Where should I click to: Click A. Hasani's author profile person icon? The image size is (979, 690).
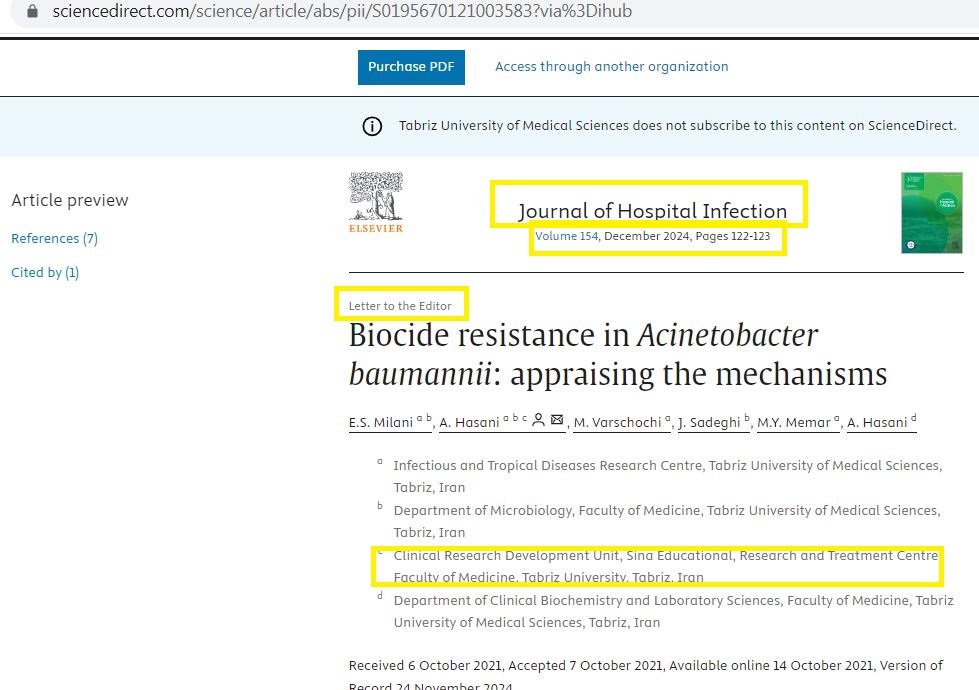538,421
